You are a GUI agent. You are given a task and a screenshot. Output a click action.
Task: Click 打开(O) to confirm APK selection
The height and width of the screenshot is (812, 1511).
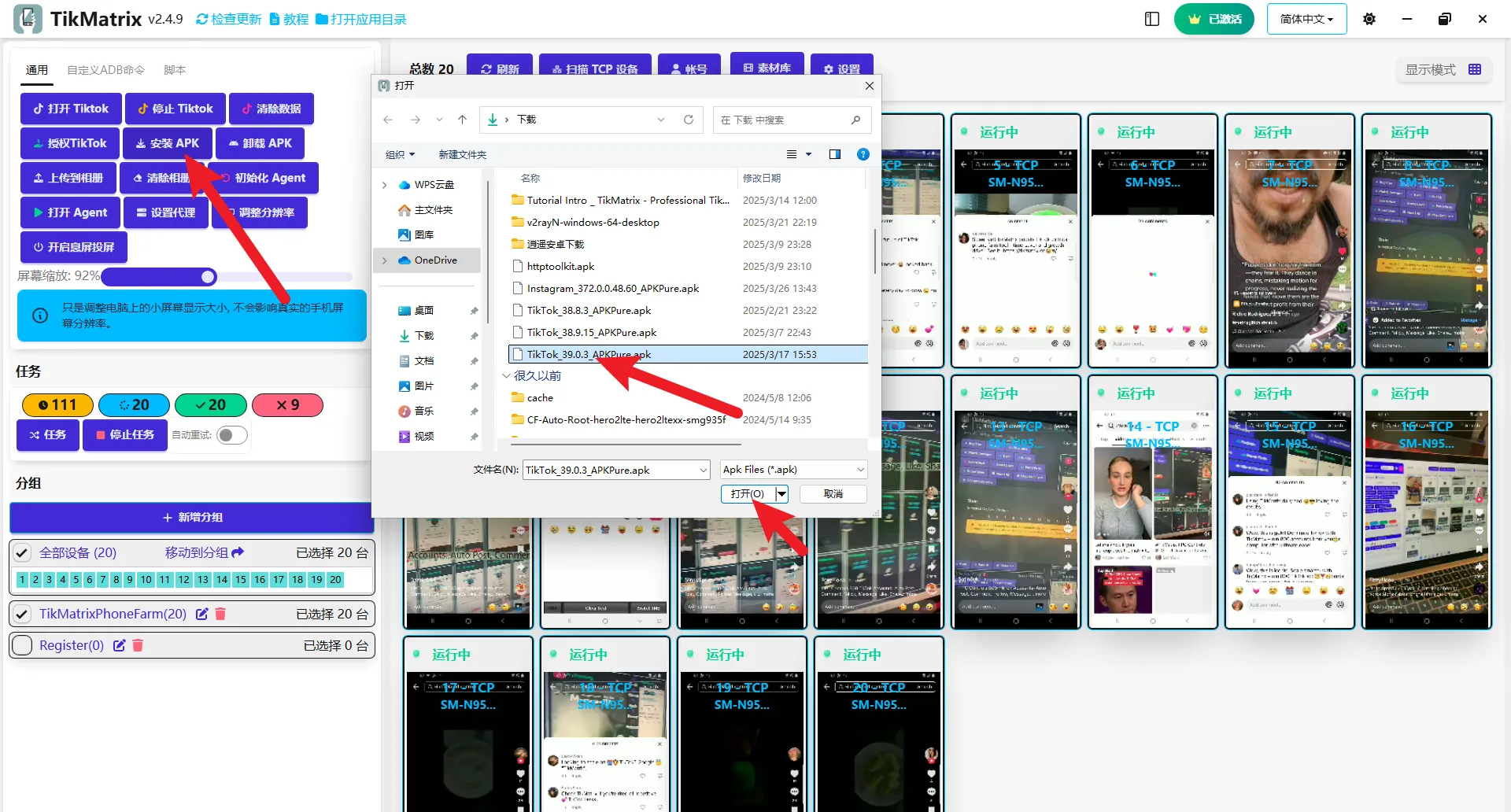tap(746, 494)
